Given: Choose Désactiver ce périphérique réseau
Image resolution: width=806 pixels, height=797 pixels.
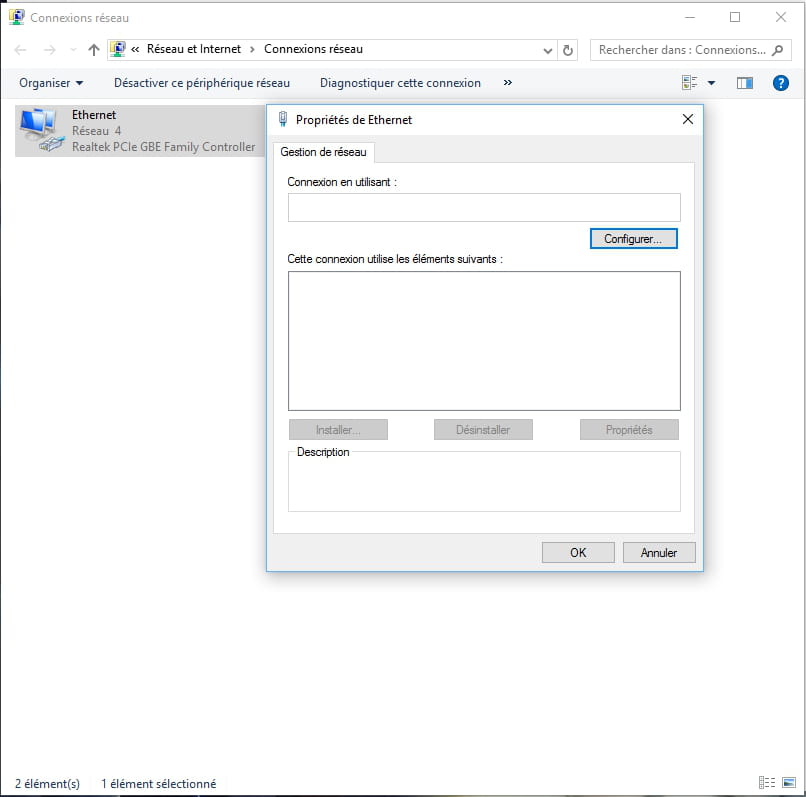Looking at the screenshot, I should coord(202,83).
